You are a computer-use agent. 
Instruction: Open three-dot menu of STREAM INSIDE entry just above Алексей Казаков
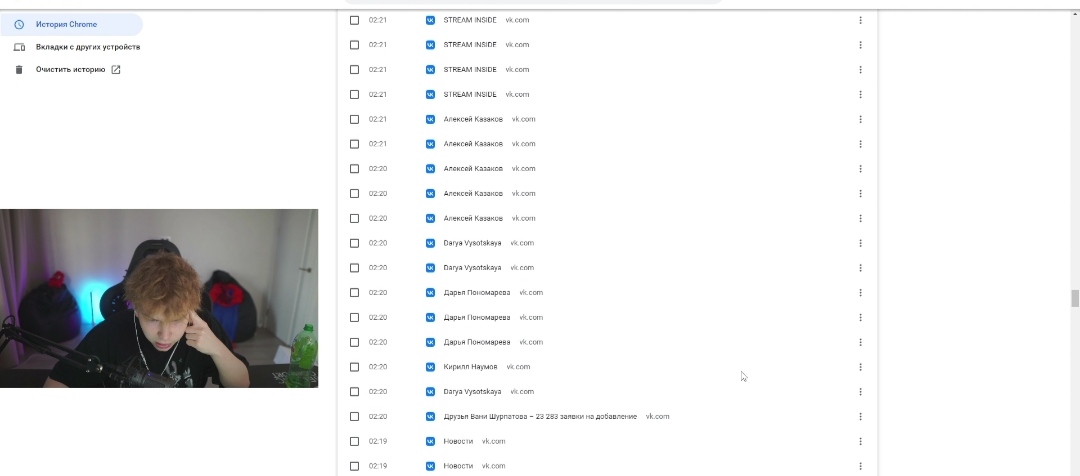(860, 94)
